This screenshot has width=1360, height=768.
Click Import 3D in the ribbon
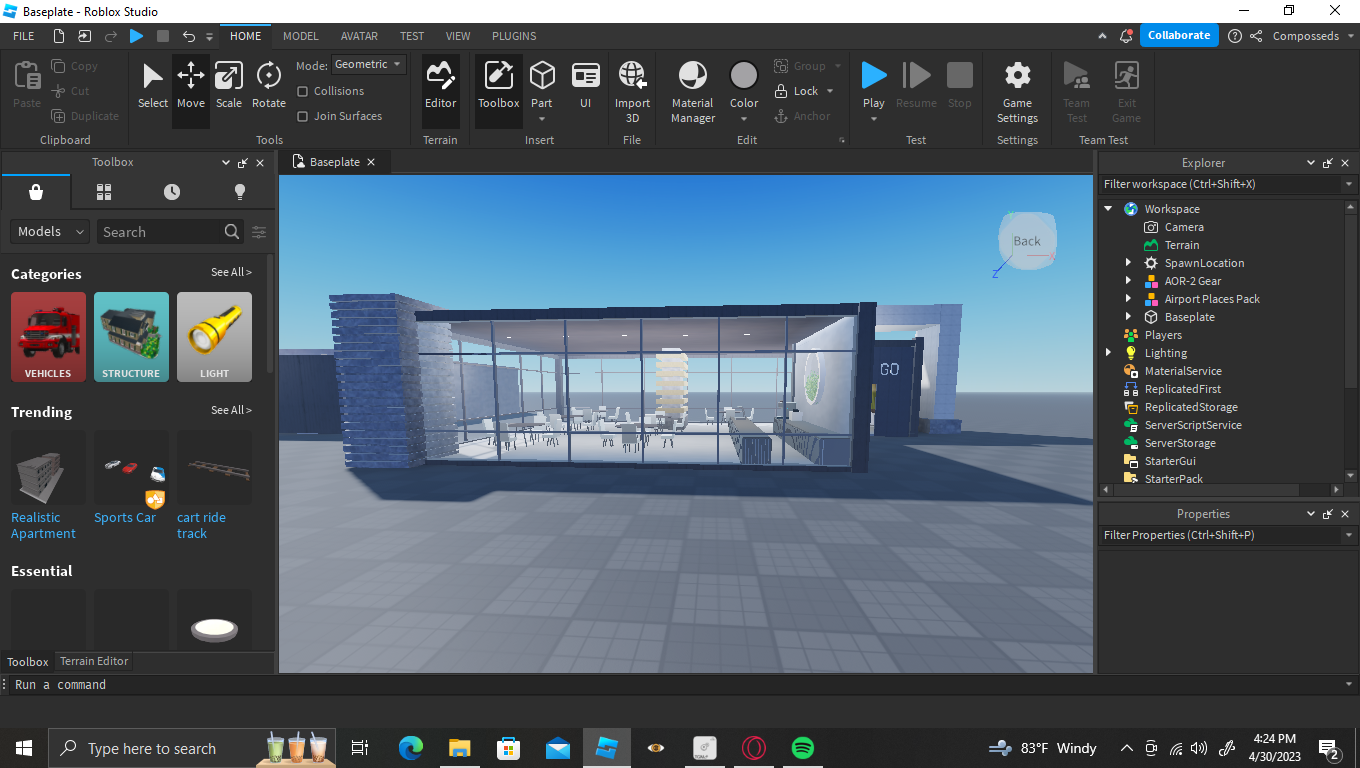point(632,92)
